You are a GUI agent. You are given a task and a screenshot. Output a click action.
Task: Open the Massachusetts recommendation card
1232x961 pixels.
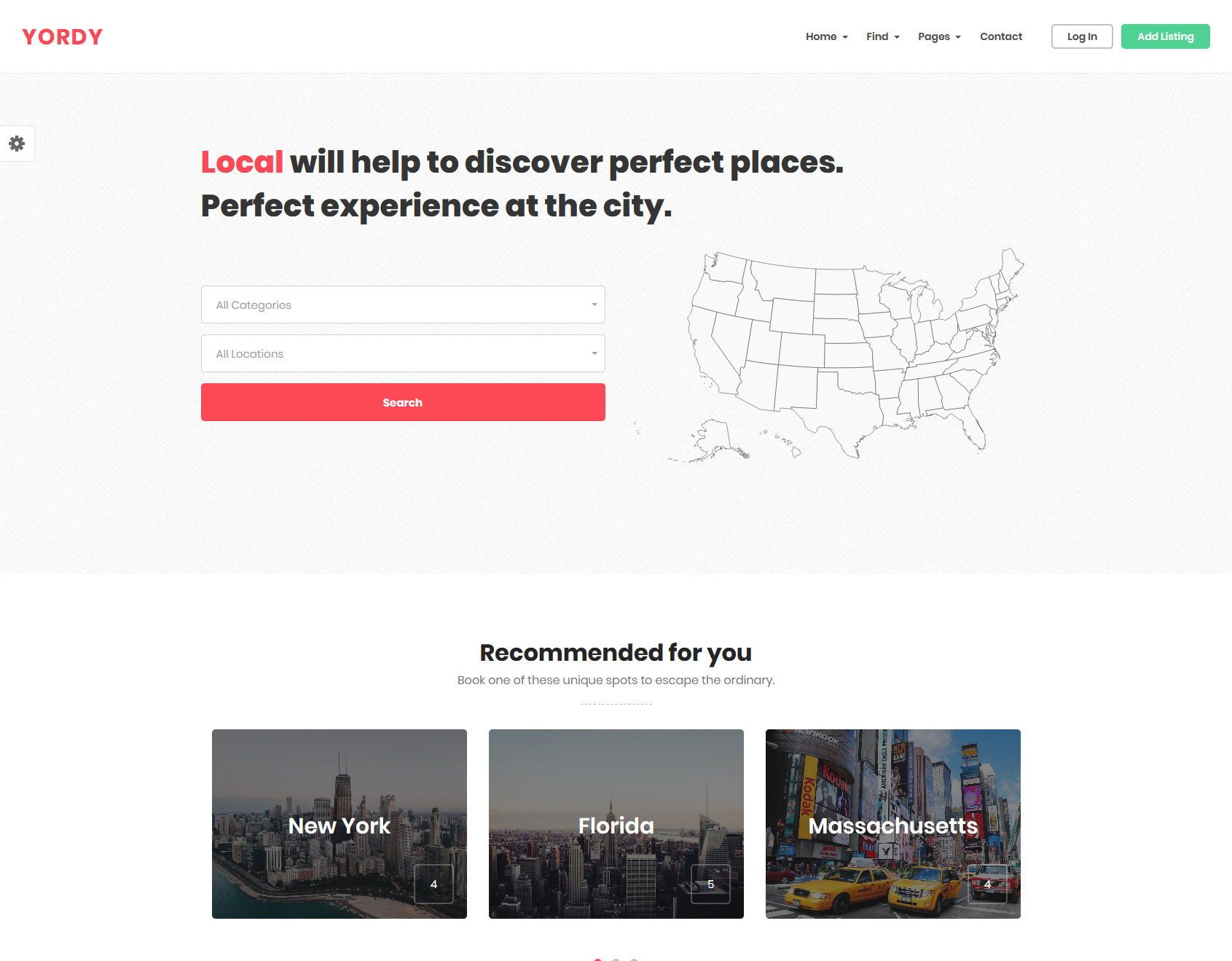[x=893, y=824]
